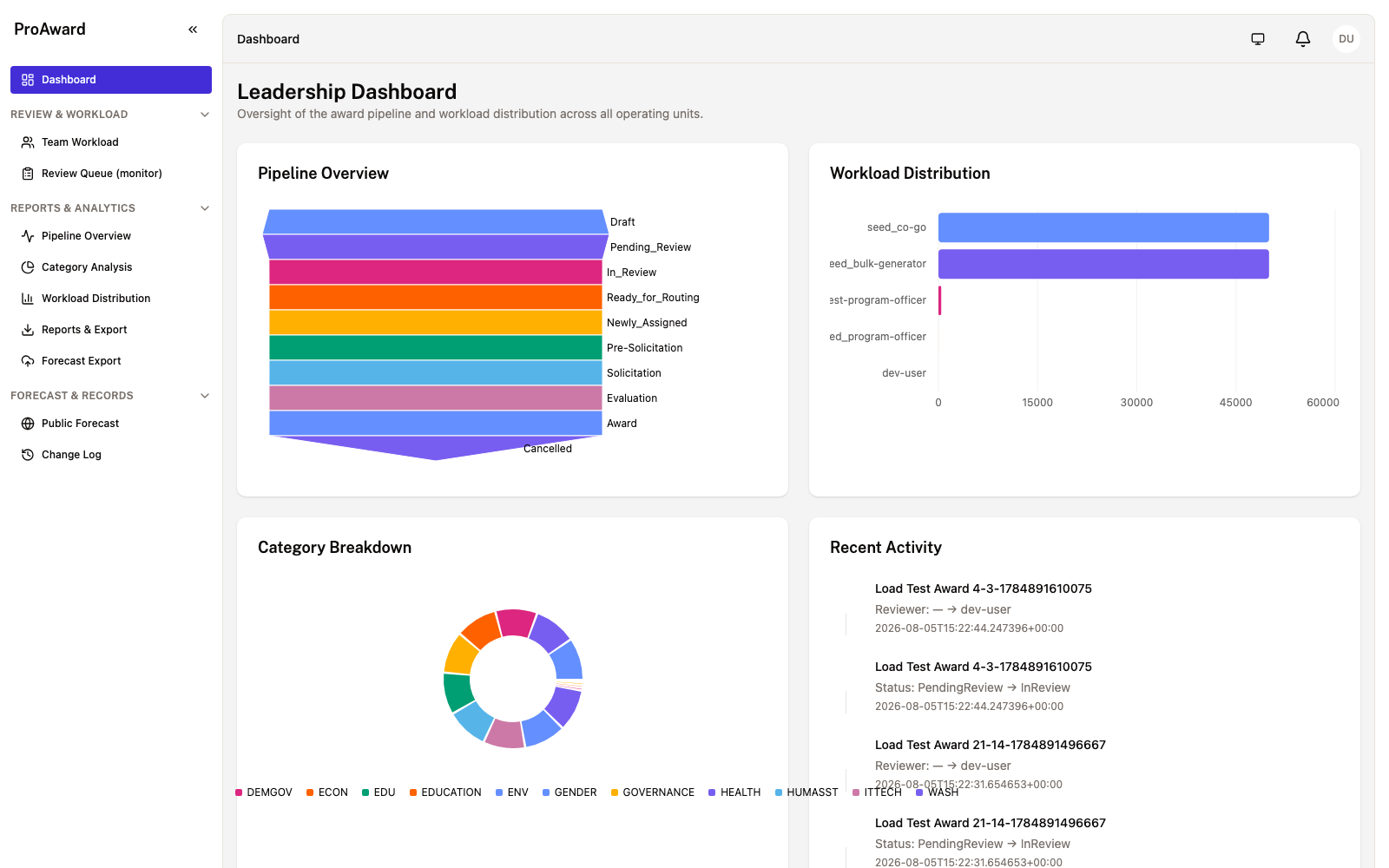This screenshot has height=868, width=1389.
Task: Open notifications via bell icon
Action: click(x=1303, y=39)
